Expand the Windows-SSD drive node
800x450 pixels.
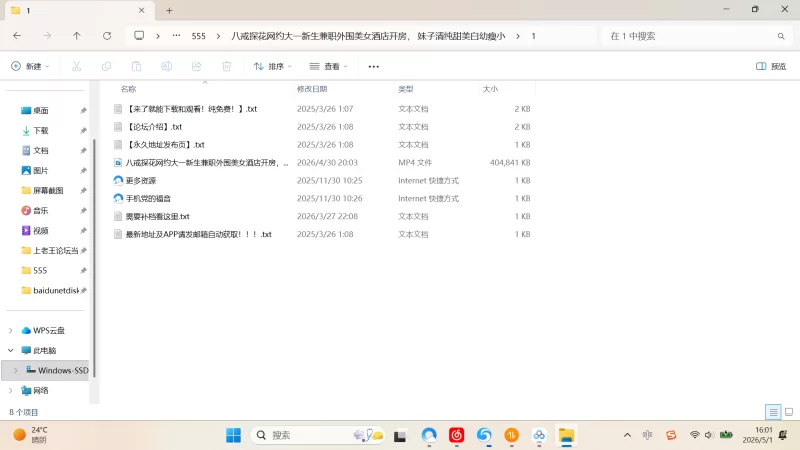(16, 370)
